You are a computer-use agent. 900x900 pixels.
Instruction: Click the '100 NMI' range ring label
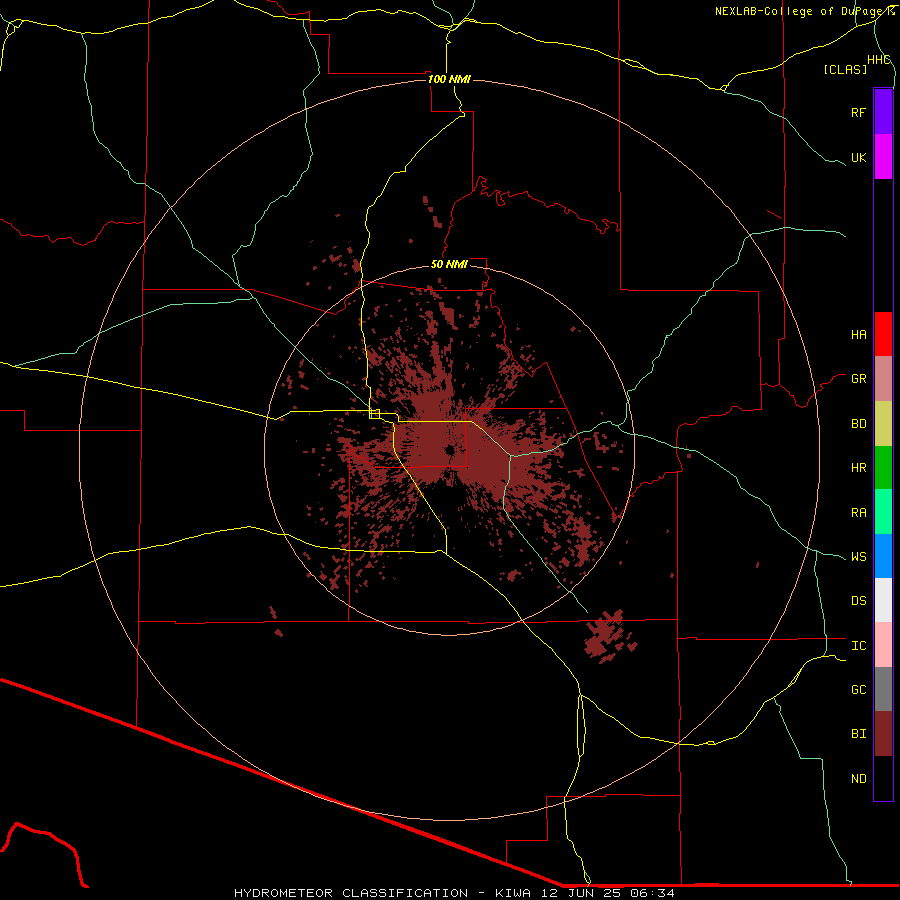coord(449,79)
